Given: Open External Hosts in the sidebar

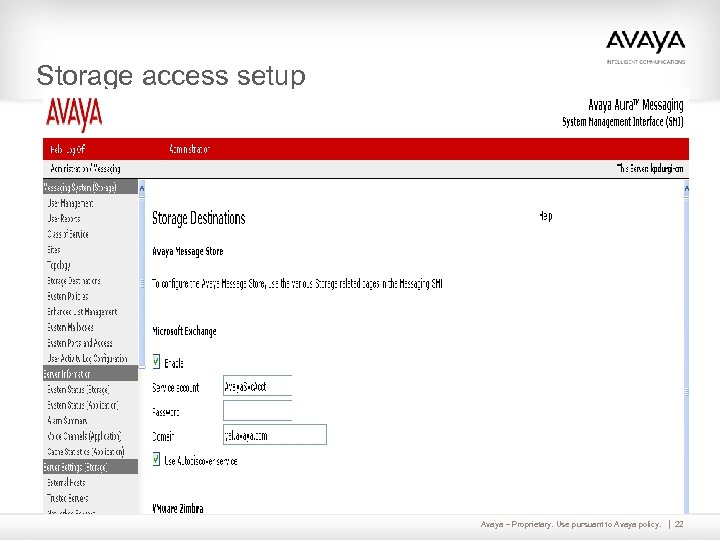Looking at the screenshot, I should (x=66, y=483).
